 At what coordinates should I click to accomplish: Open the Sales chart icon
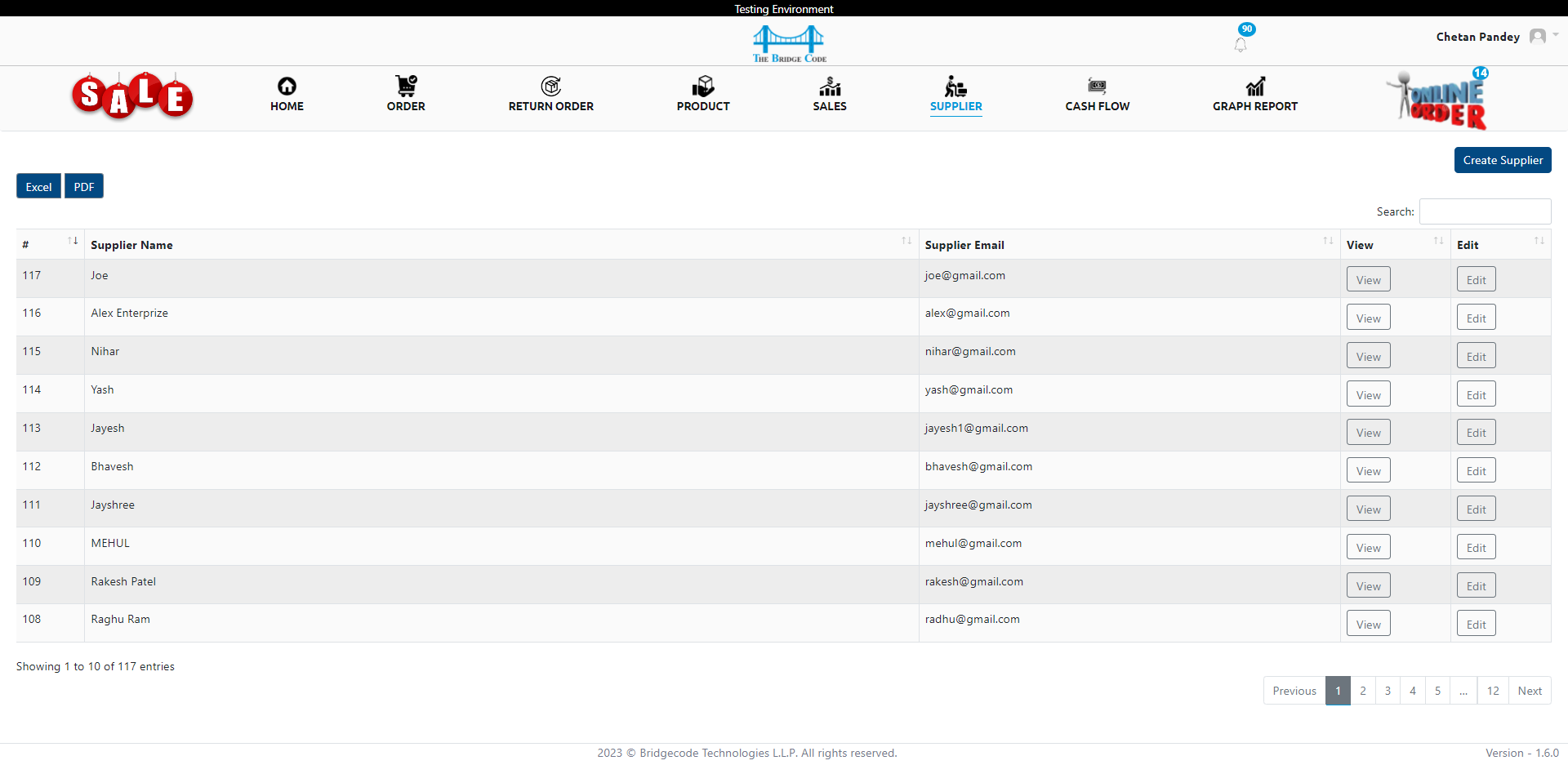click(830, 86)
